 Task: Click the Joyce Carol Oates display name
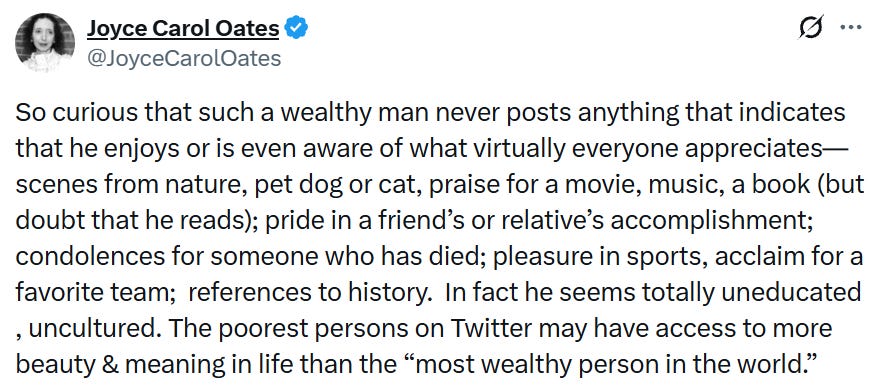(183, 28)
